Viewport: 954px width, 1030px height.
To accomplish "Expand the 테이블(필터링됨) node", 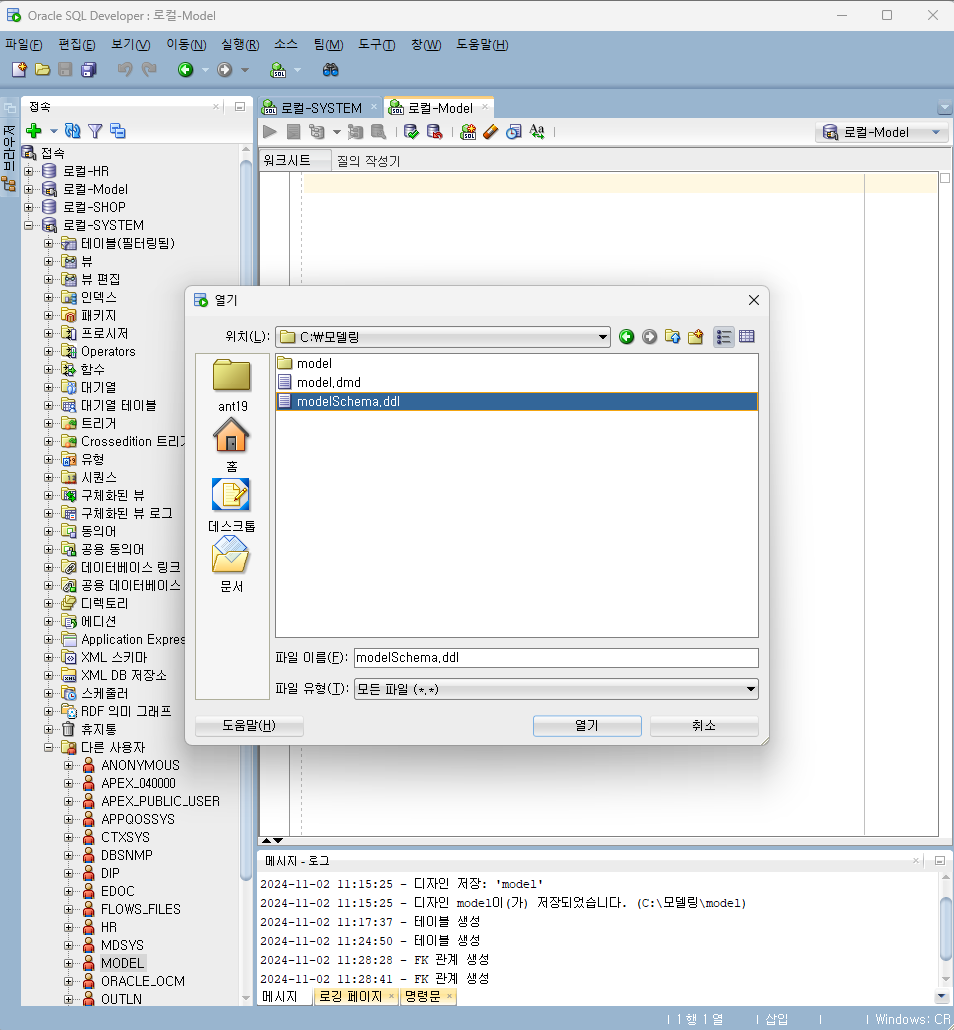I will point(49,244).
